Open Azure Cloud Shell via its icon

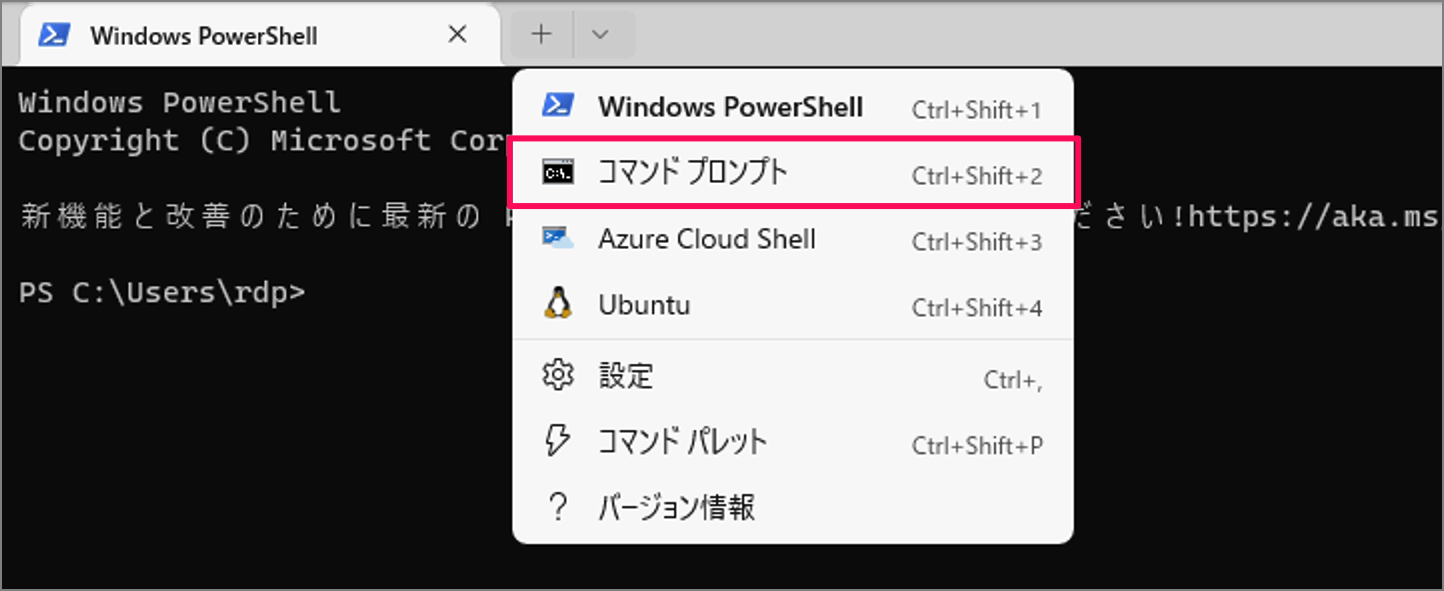(x=556, y=238)
